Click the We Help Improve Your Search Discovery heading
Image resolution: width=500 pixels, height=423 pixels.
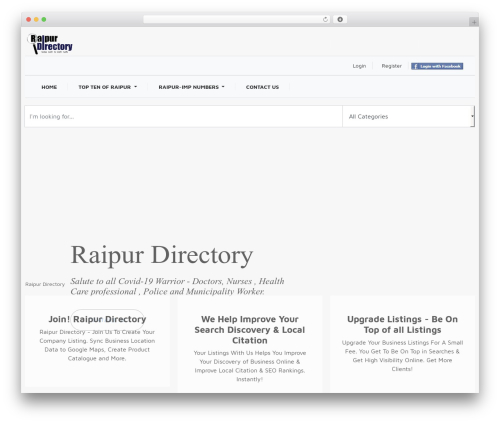tap(250, 330)
